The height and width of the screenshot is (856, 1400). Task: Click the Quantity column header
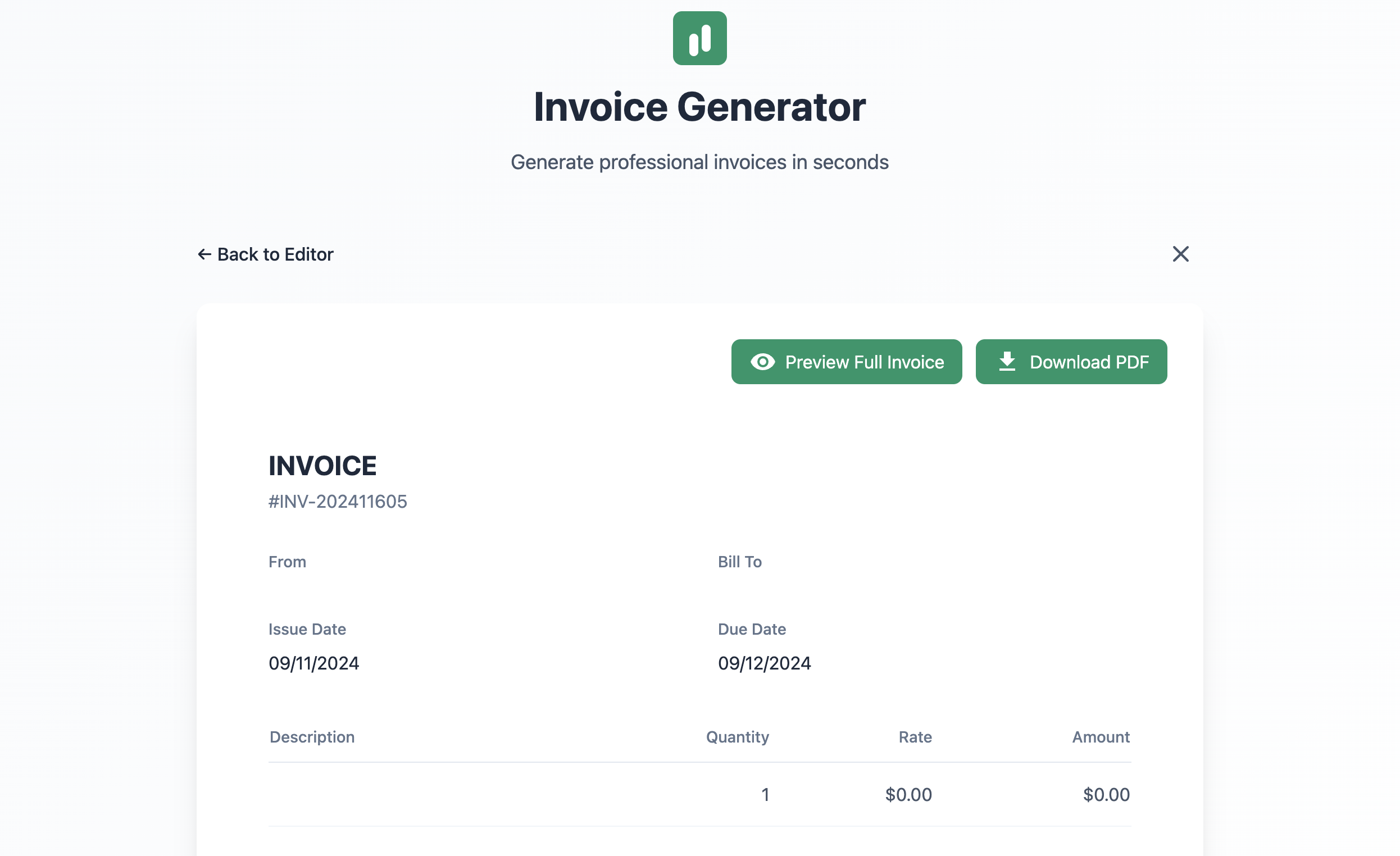click(737, 737)
